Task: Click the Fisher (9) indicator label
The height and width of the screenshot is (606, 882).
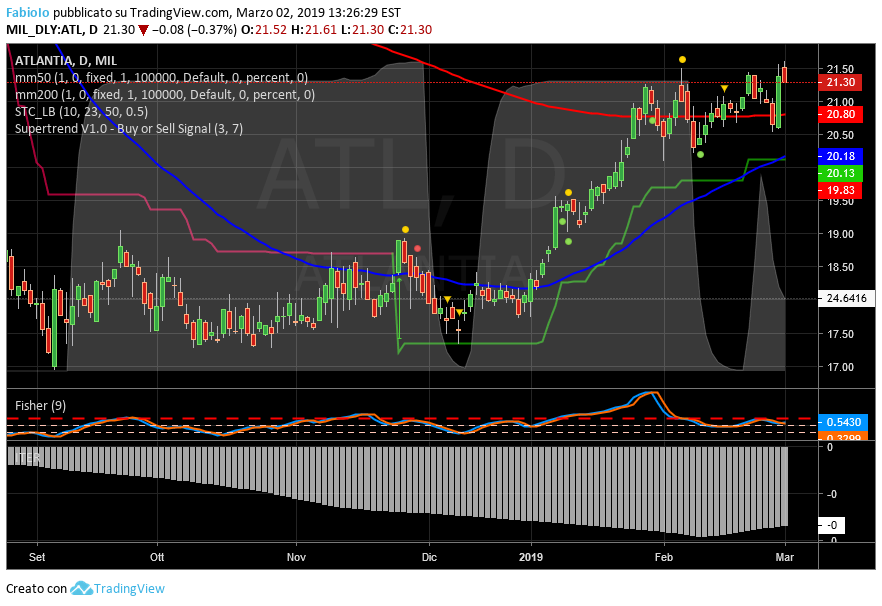Action: (x=40, y=406)
